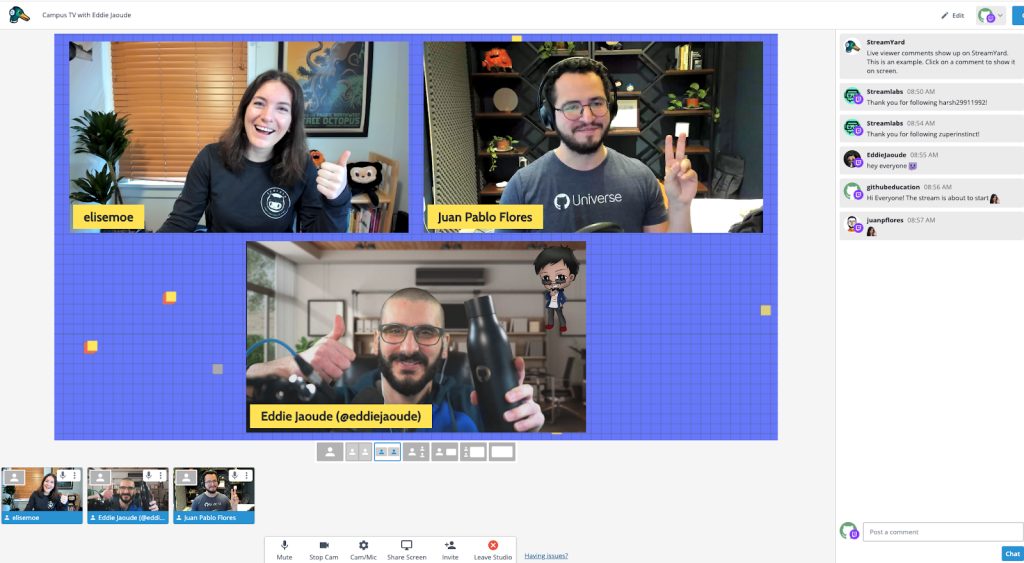The width and height of the screenshot is (1024, 563).
Task: Toggle Juan Pablo Flores thumbnail microphone
Action: click(x=234, y=476)
